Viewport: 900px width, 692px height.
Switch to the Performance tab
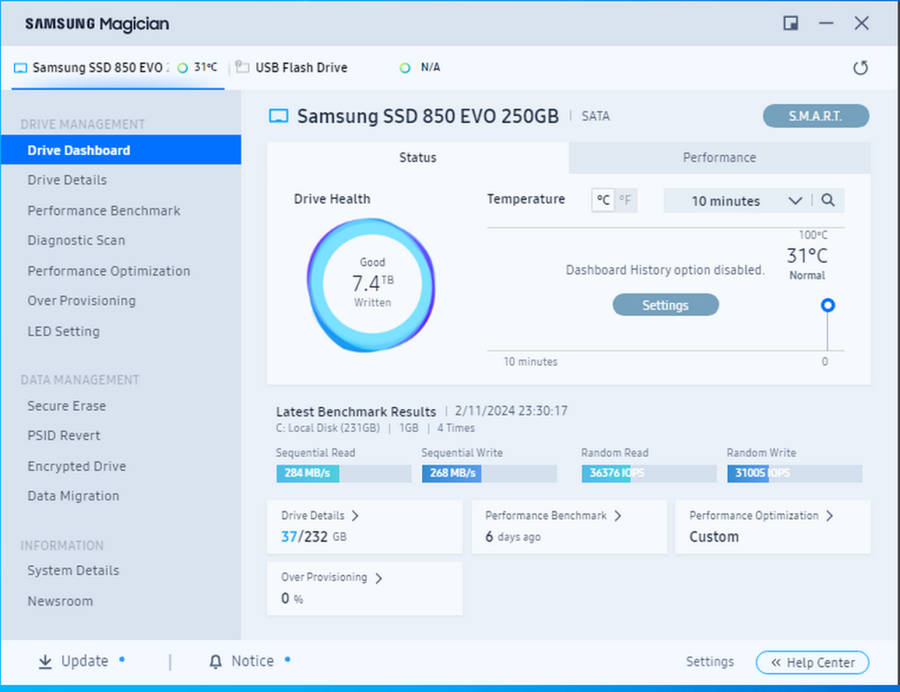coord(719,158)
